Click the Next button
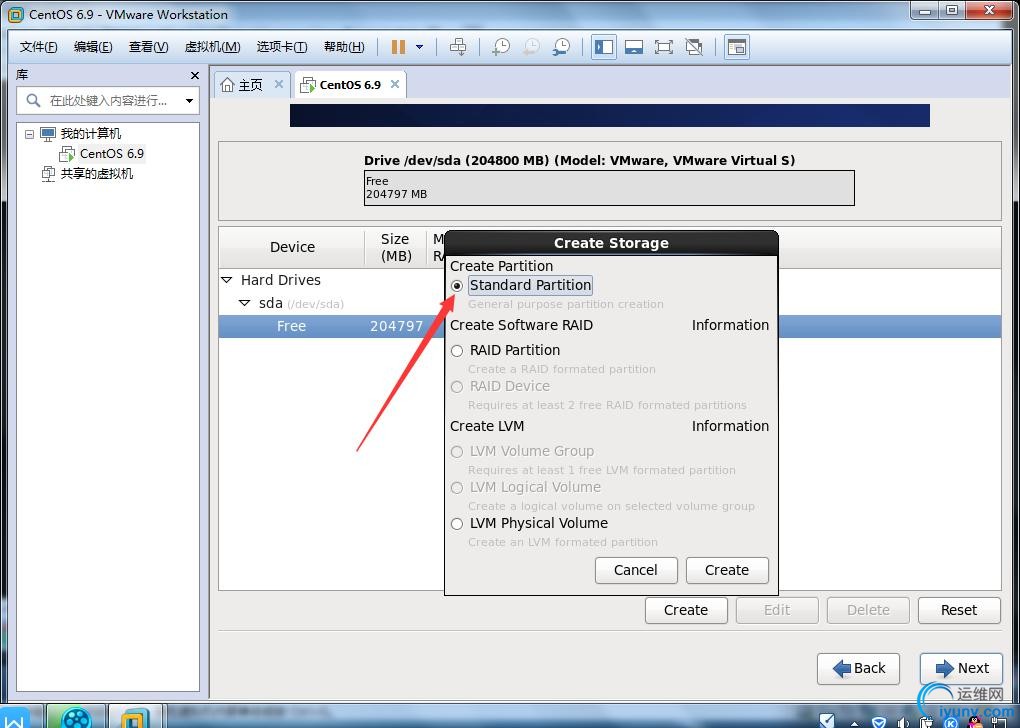The width and height of the screenshot is (1020, 728). click(x=961, y=668)
